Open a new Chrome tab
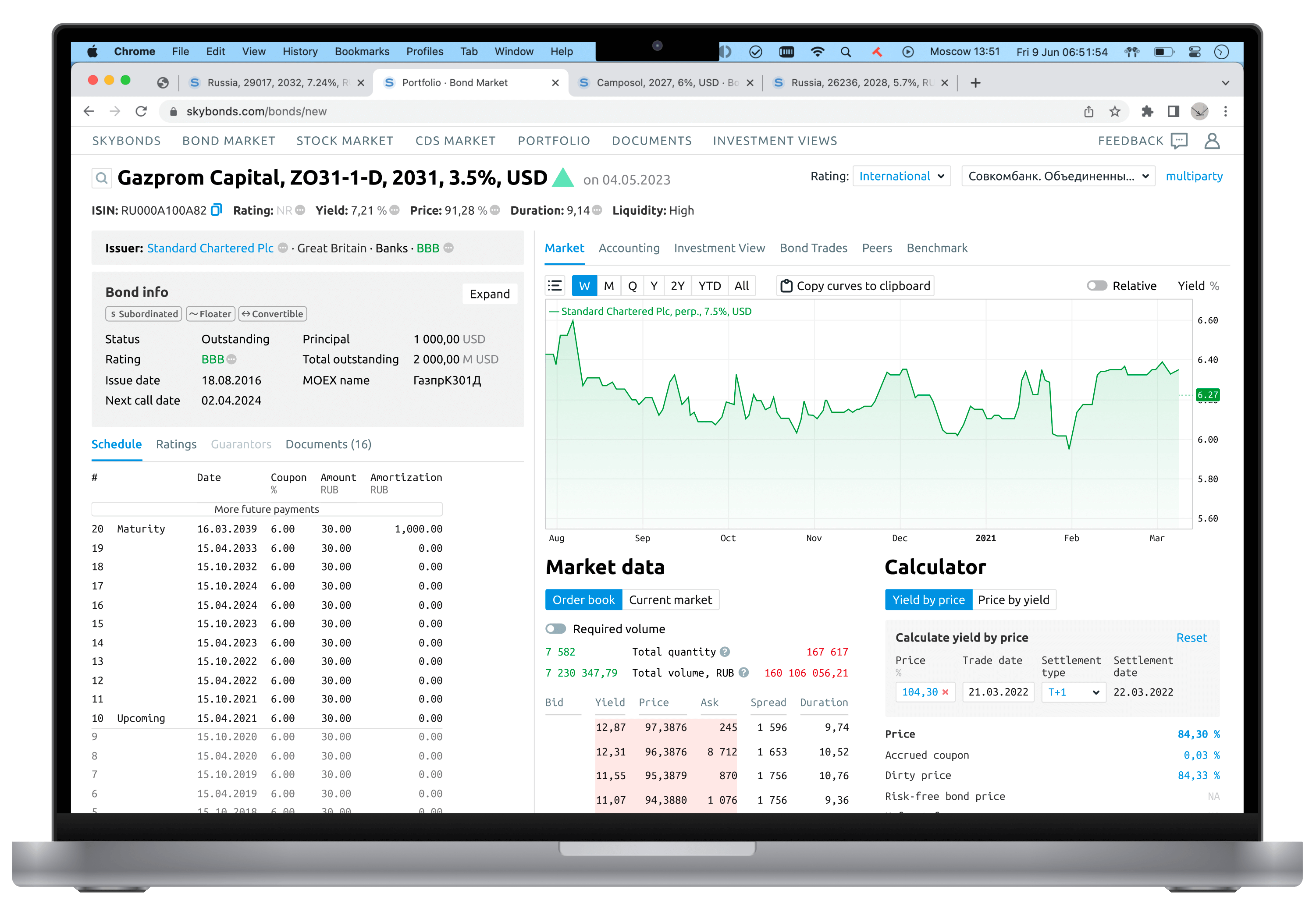 point(975,83)
